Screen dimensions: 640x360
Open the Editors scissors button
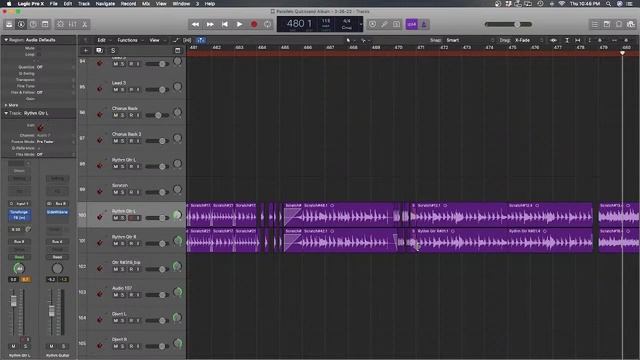point(84,24)
